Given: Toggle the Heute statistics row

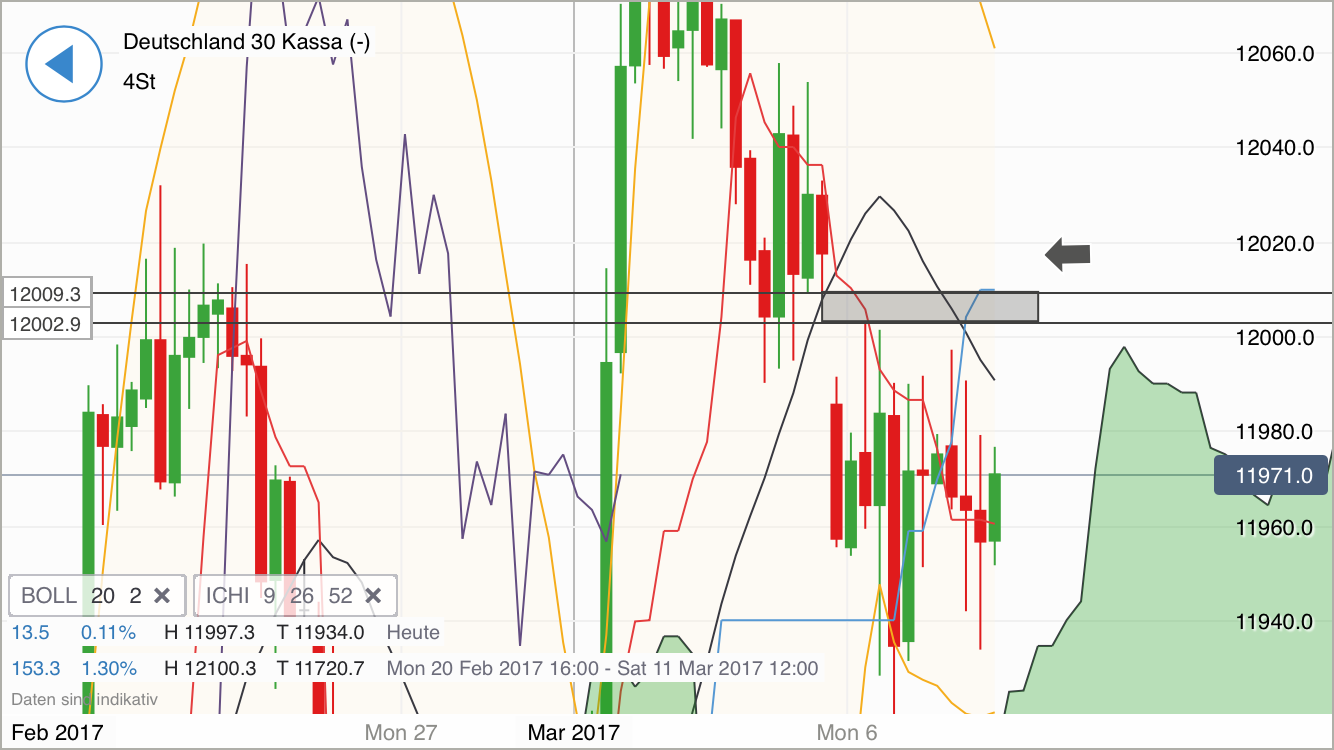Looking at the screenshot, I should [413, 632].
